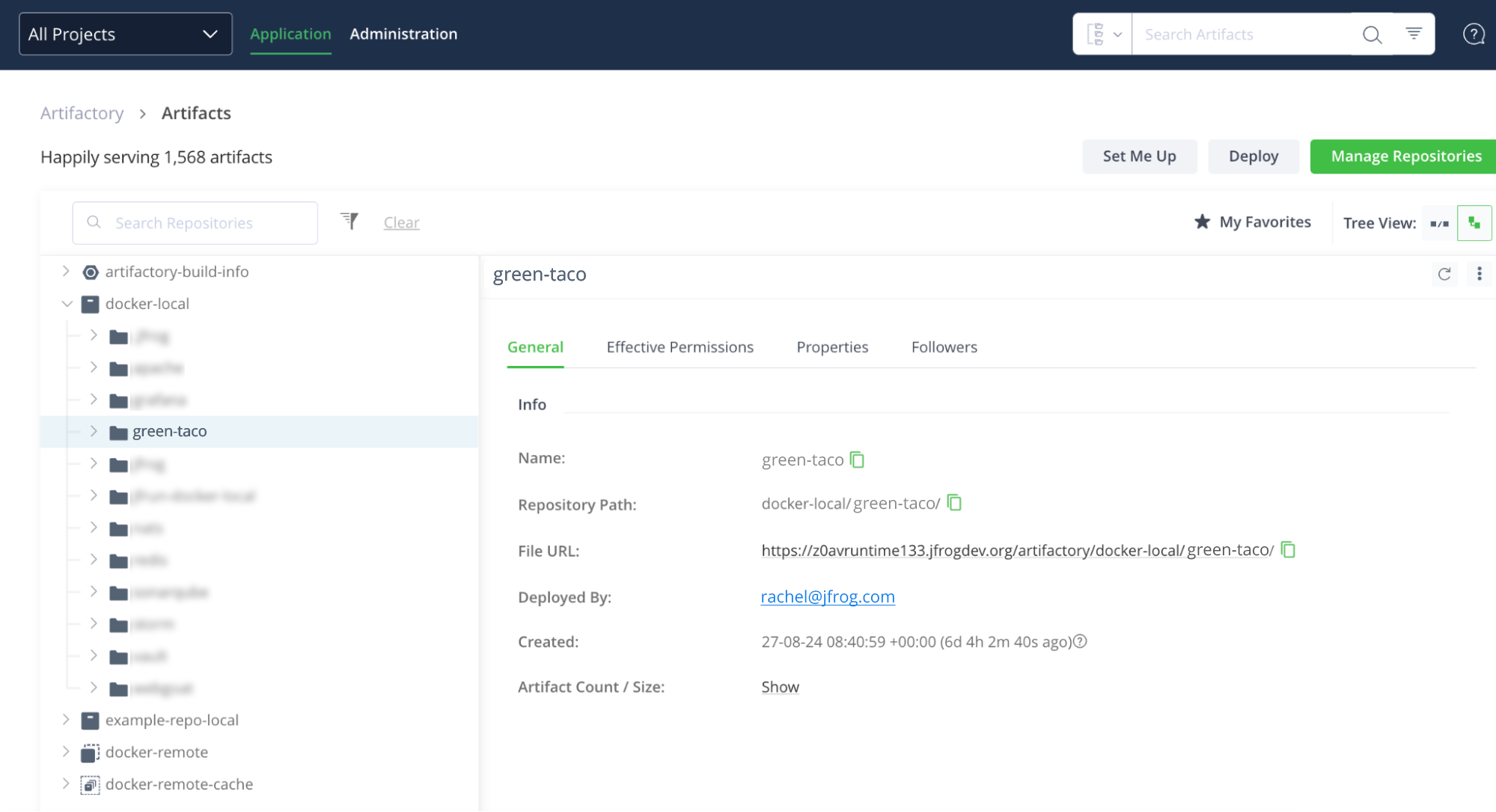Select example-repo-local in tree
The height and width of the screenshot is (812, 1496).
[172, 720]
